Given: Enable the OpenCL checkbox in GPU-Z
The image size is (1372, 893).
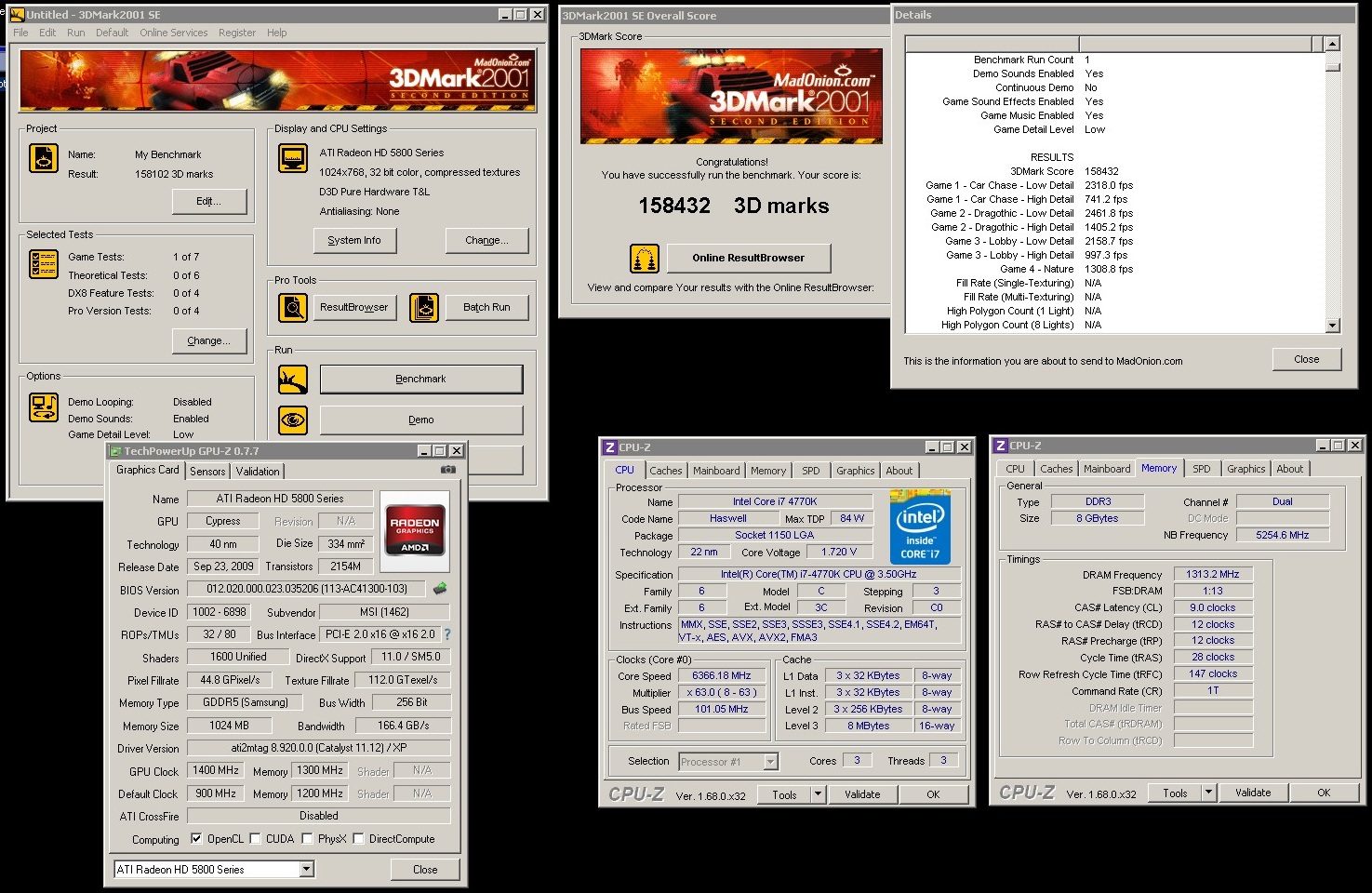Looking at the screenshot, I should tap(196, 838).
